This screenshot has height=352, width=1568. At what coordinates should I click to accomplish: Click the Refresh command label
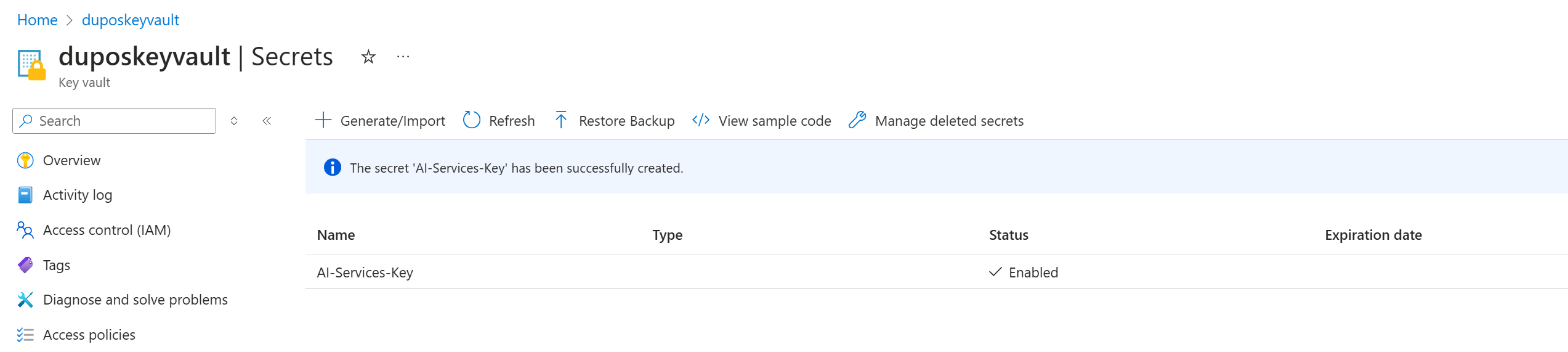pos(512,121)
